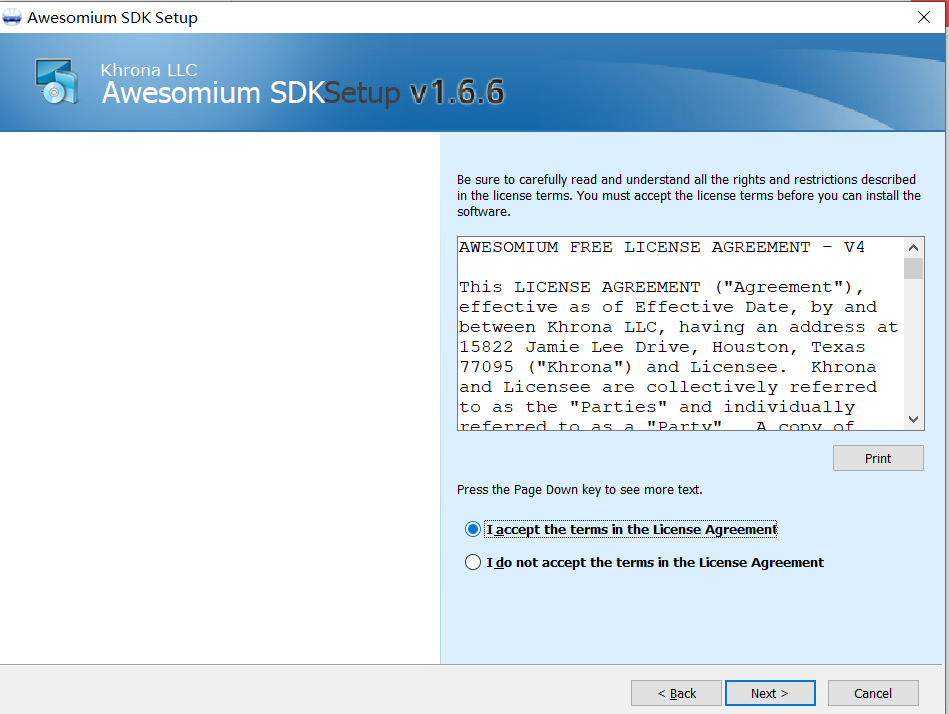The height and width of the screenshot is (714, 949).
Task: Click the 'Be sure to carefully read' instruction text
Action: (x=689, y=195)
